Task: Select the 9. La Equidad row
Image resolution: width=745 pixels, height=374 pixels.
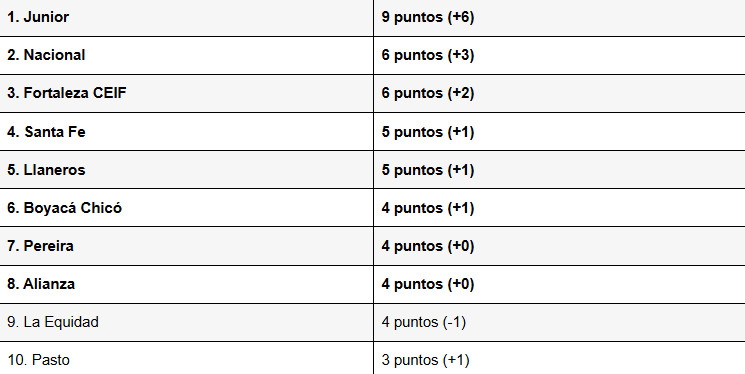Action: [x=372, y=323]
